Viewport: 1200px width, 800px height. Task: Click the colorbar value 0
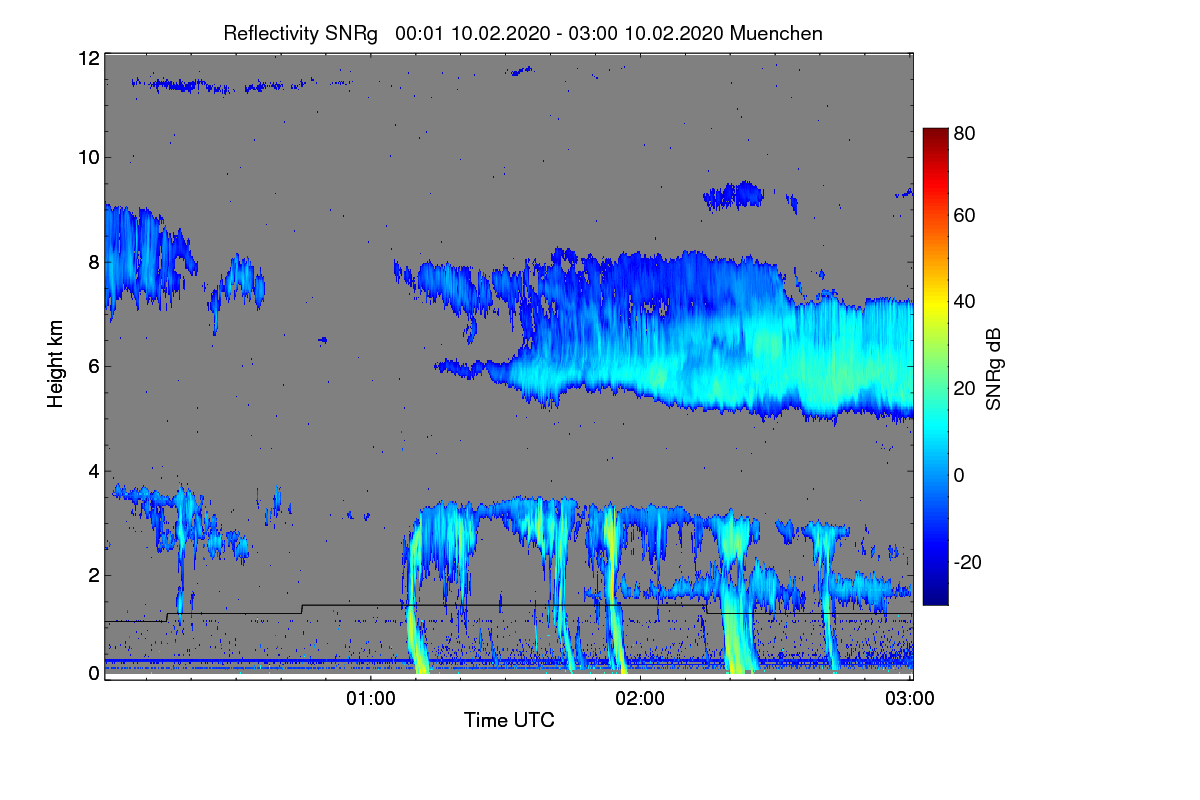(x=959, y=475)
